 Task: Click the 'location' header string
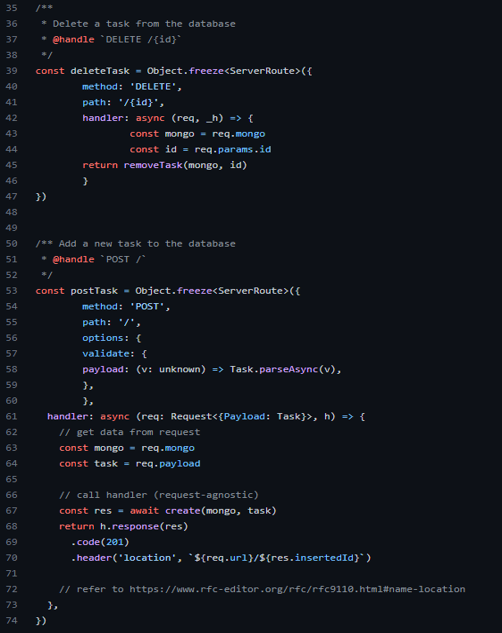pos(147,558)
